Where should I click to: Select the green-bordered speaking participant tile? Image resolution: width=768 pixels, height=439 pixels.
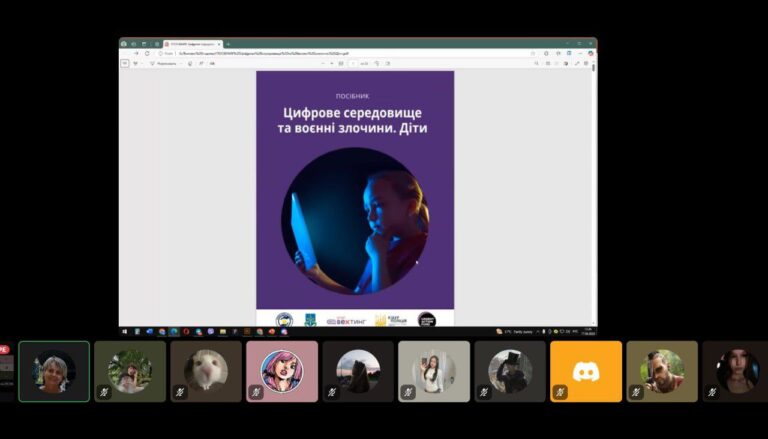54,371
